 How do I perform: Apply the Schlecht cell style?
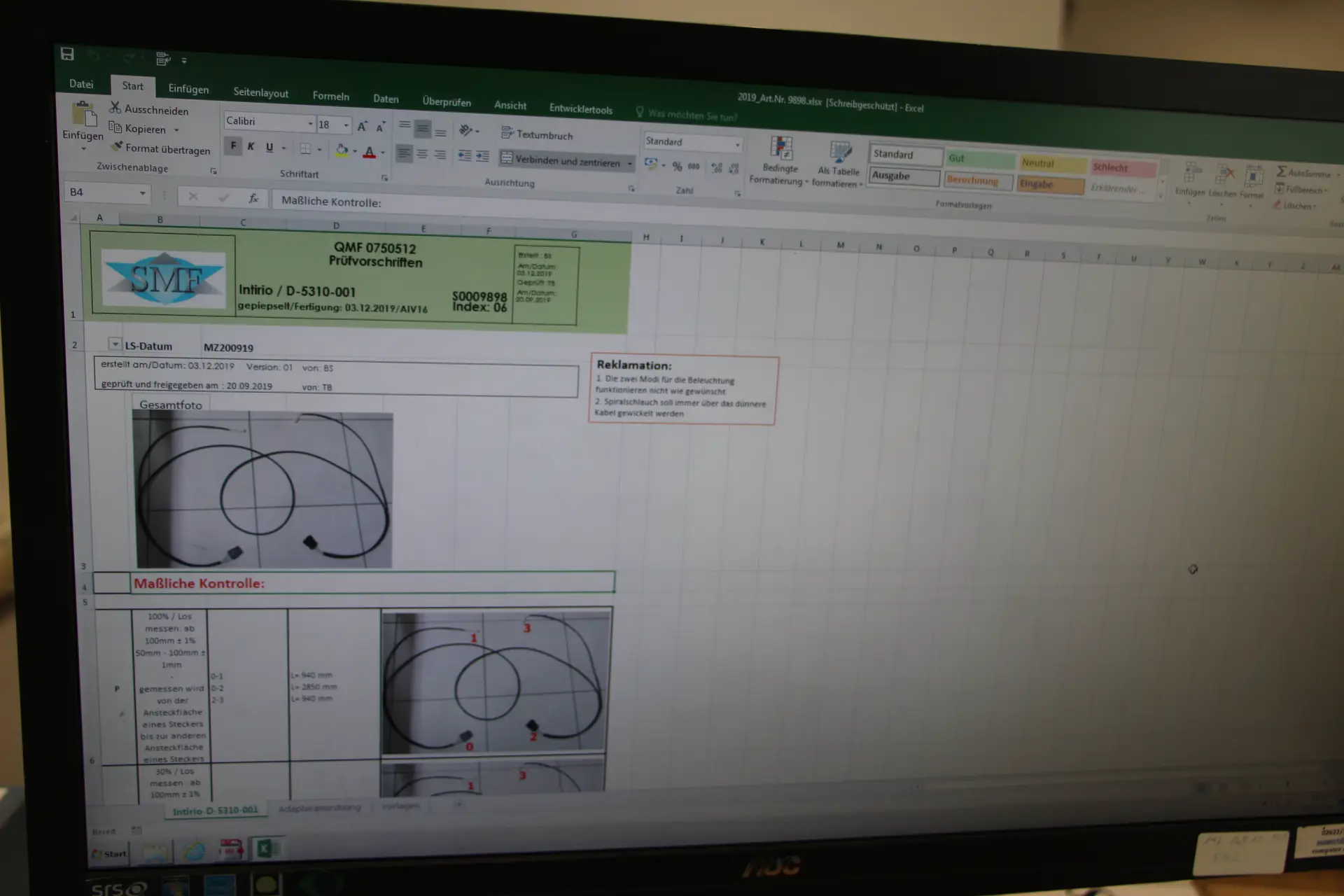pos(1123,168)
